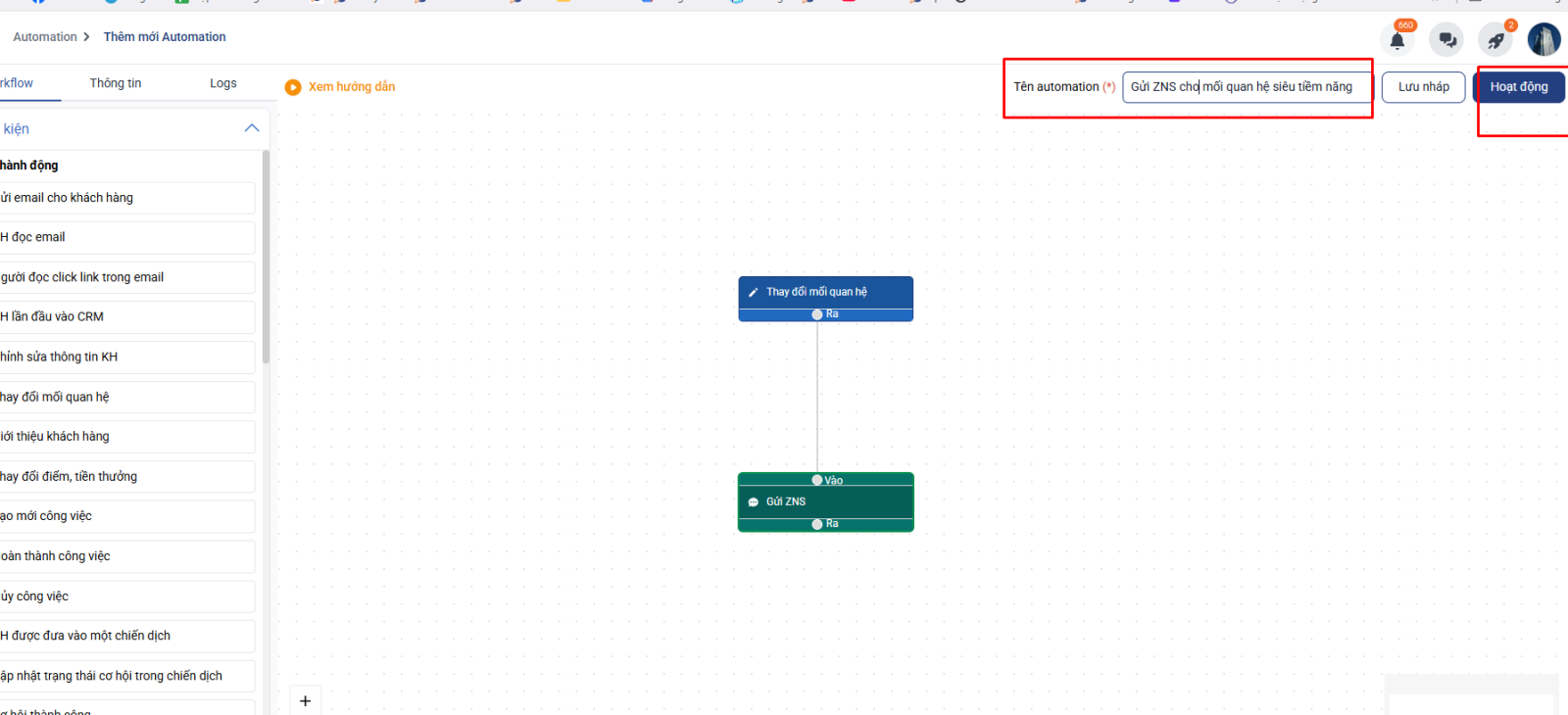Click the Tên automation input field
1568x715 pixels.
1245,87
